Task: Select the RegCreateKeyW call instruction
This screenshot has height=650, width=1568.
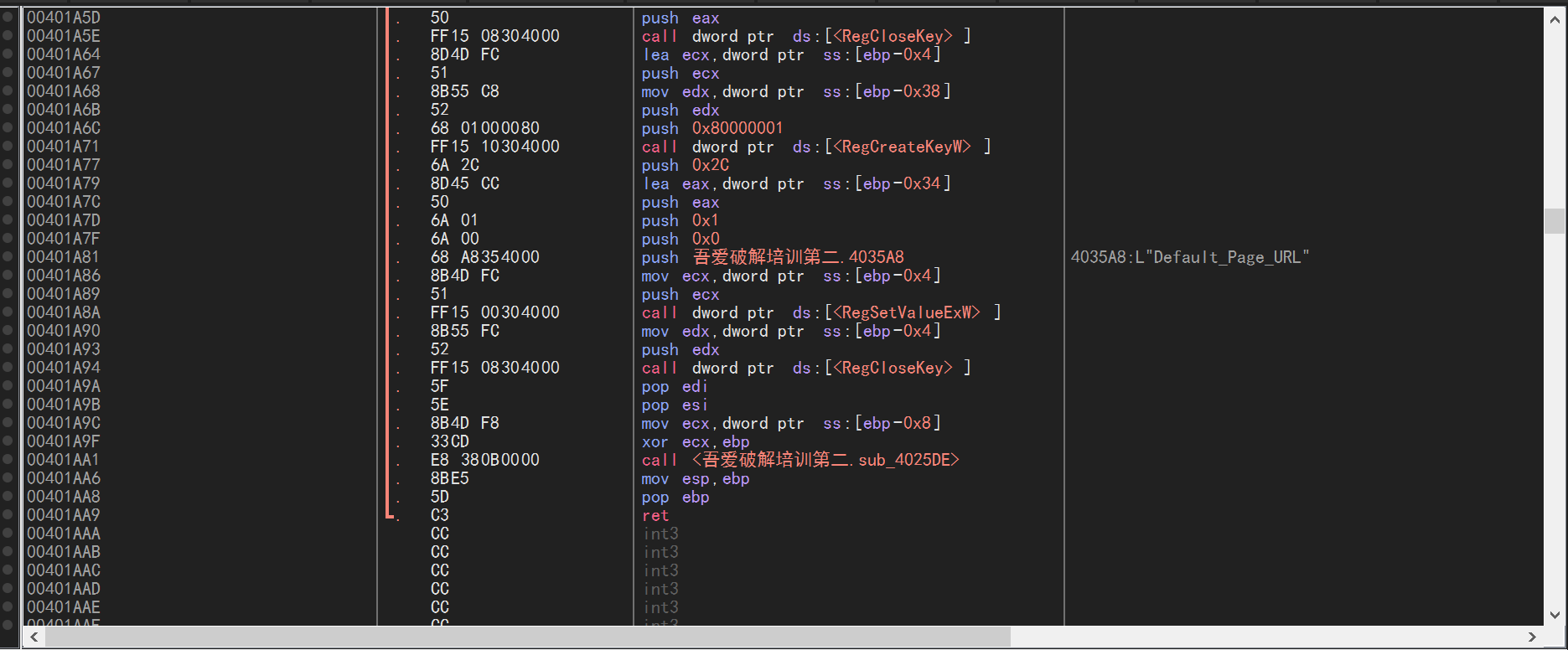Action: coord(816,147)
